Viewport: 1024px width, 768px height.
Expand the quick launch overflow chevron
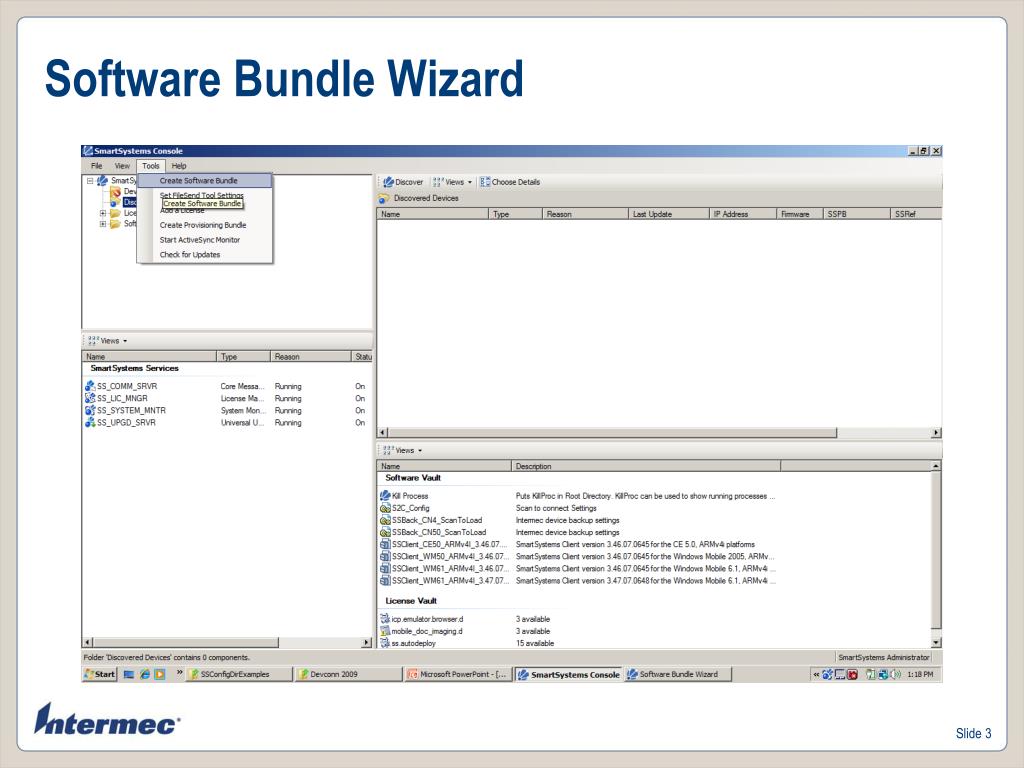pos(179,673)
